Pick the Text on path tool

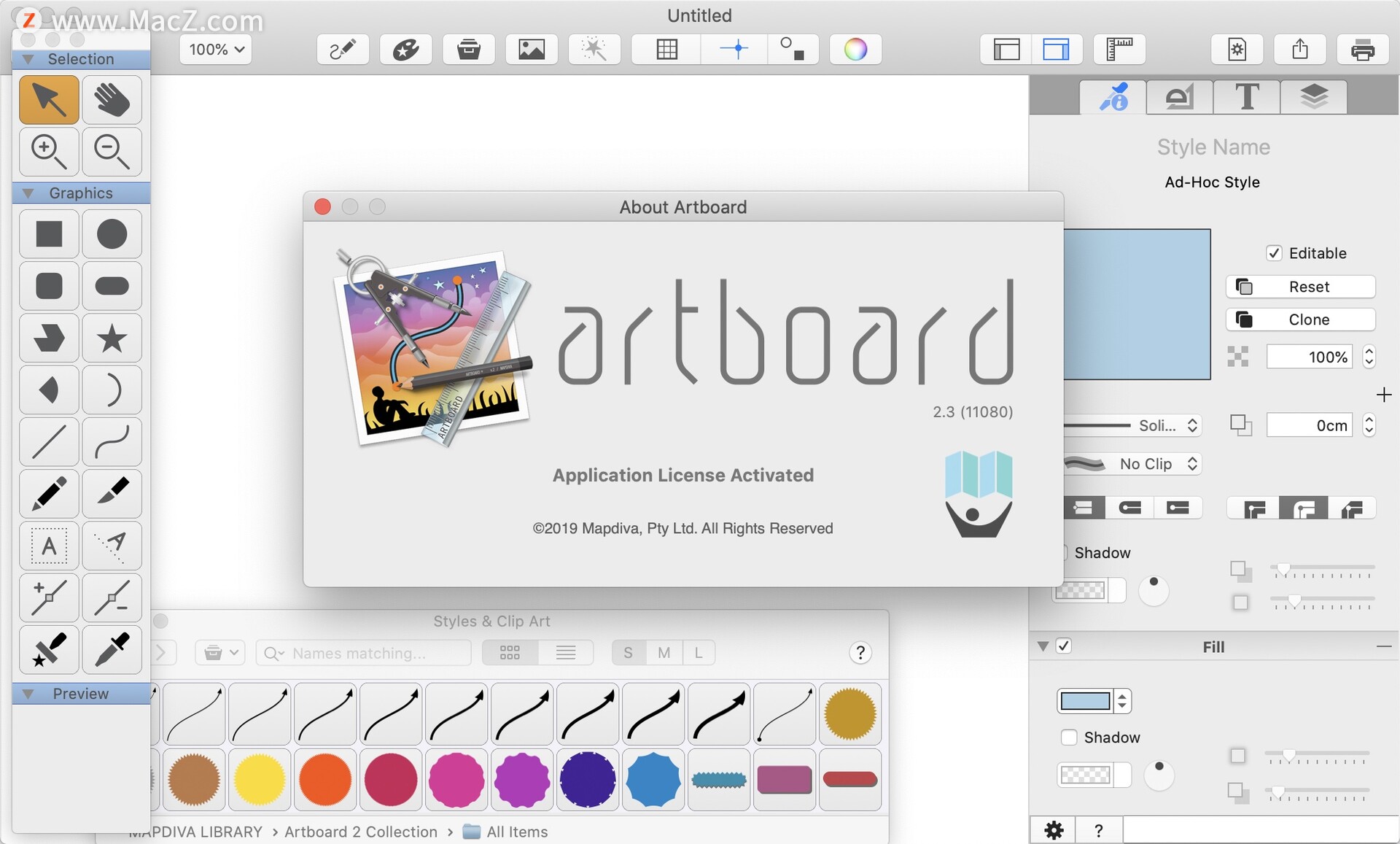pos(112,546)
